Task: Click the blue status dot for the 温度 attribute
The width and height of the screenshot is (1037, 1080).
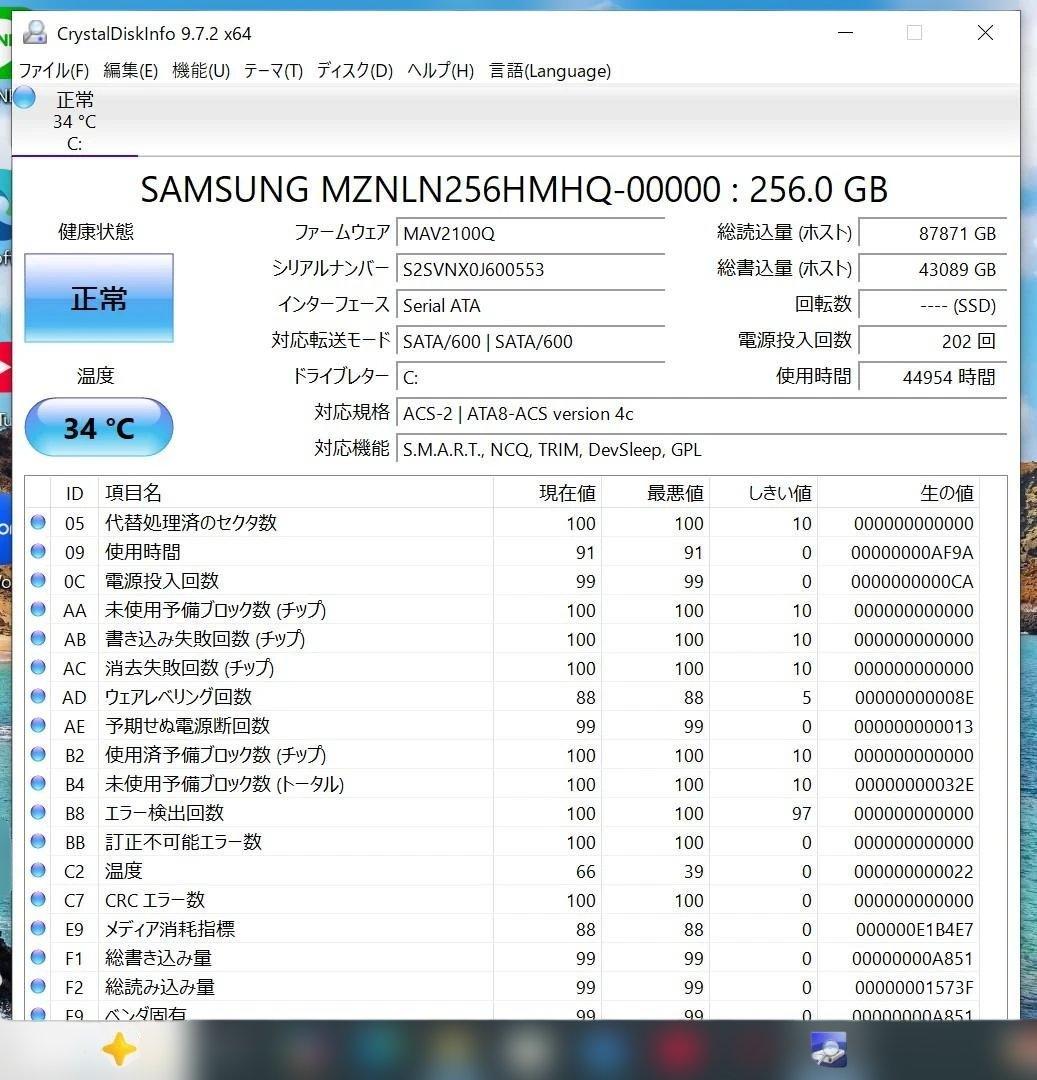Action: point(39,871)
